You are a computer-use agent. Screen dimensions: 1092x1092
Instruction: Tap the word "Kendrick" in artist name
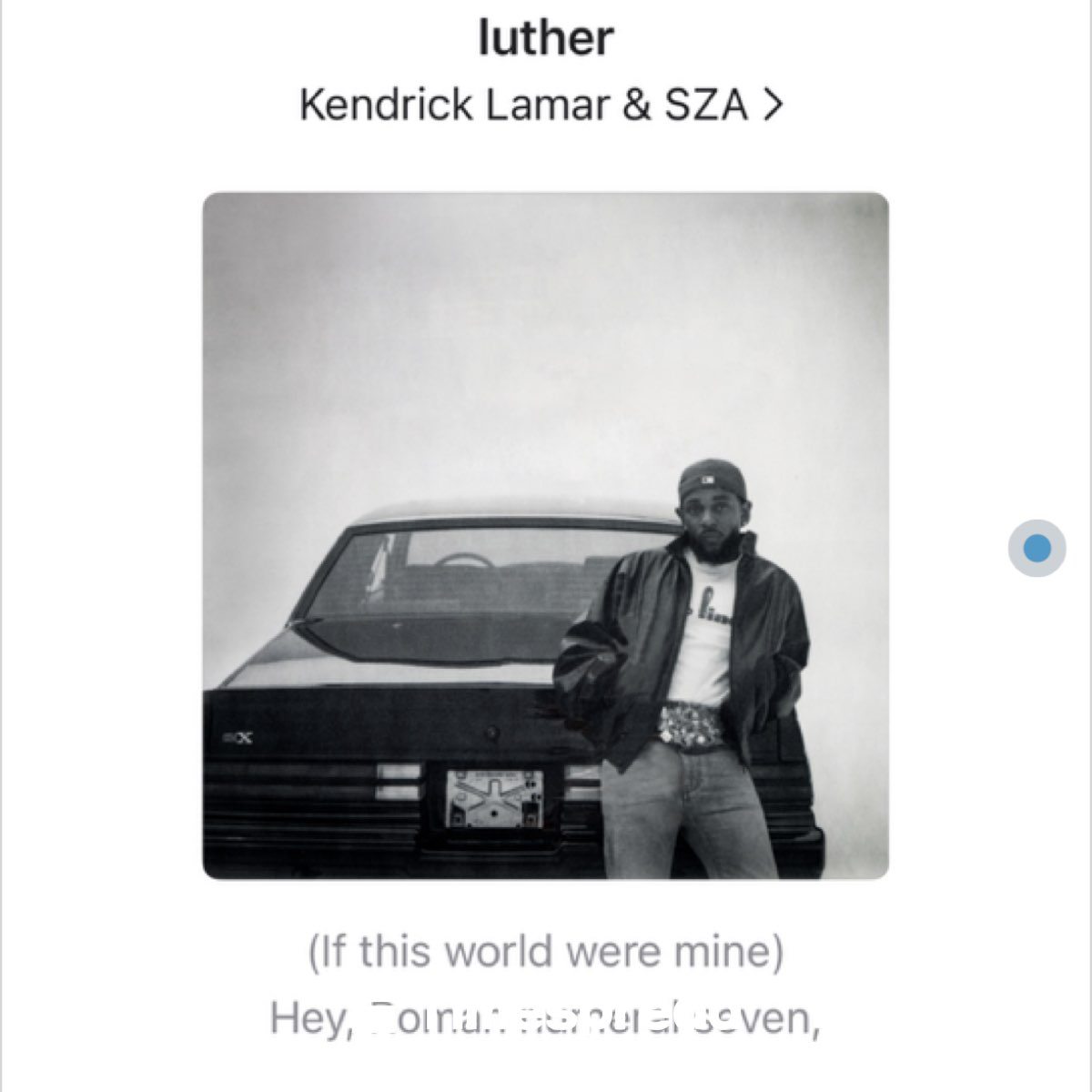(x=386, y=106)
